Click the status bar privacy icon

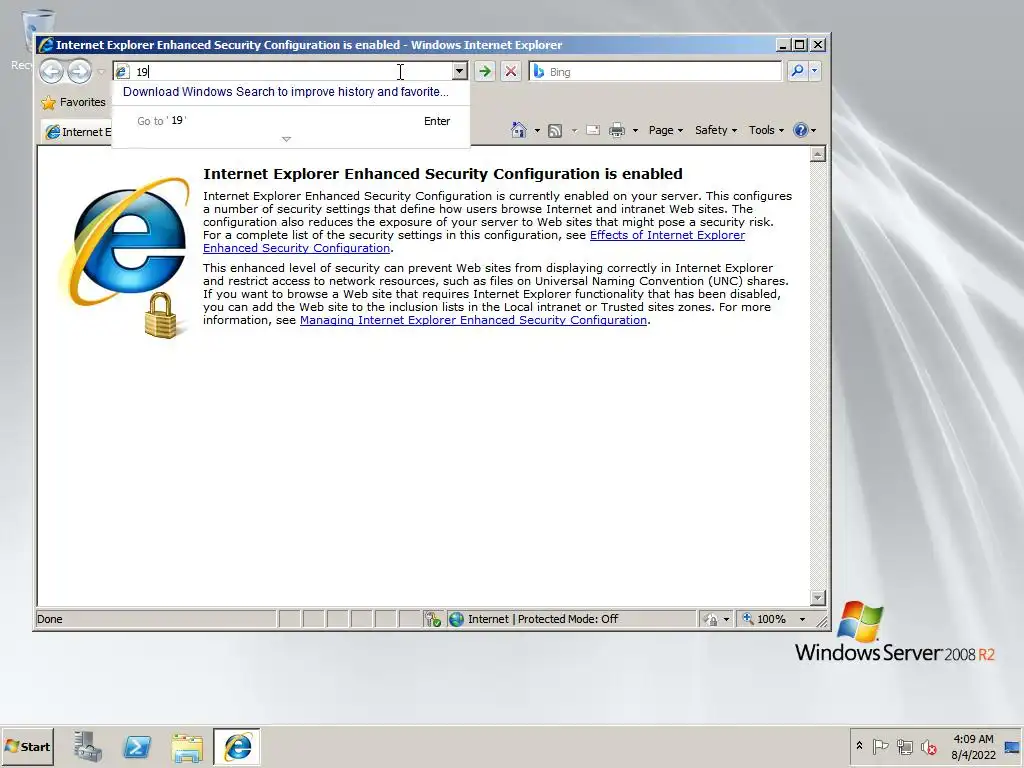pyautogui.click(x=711, y=619)
